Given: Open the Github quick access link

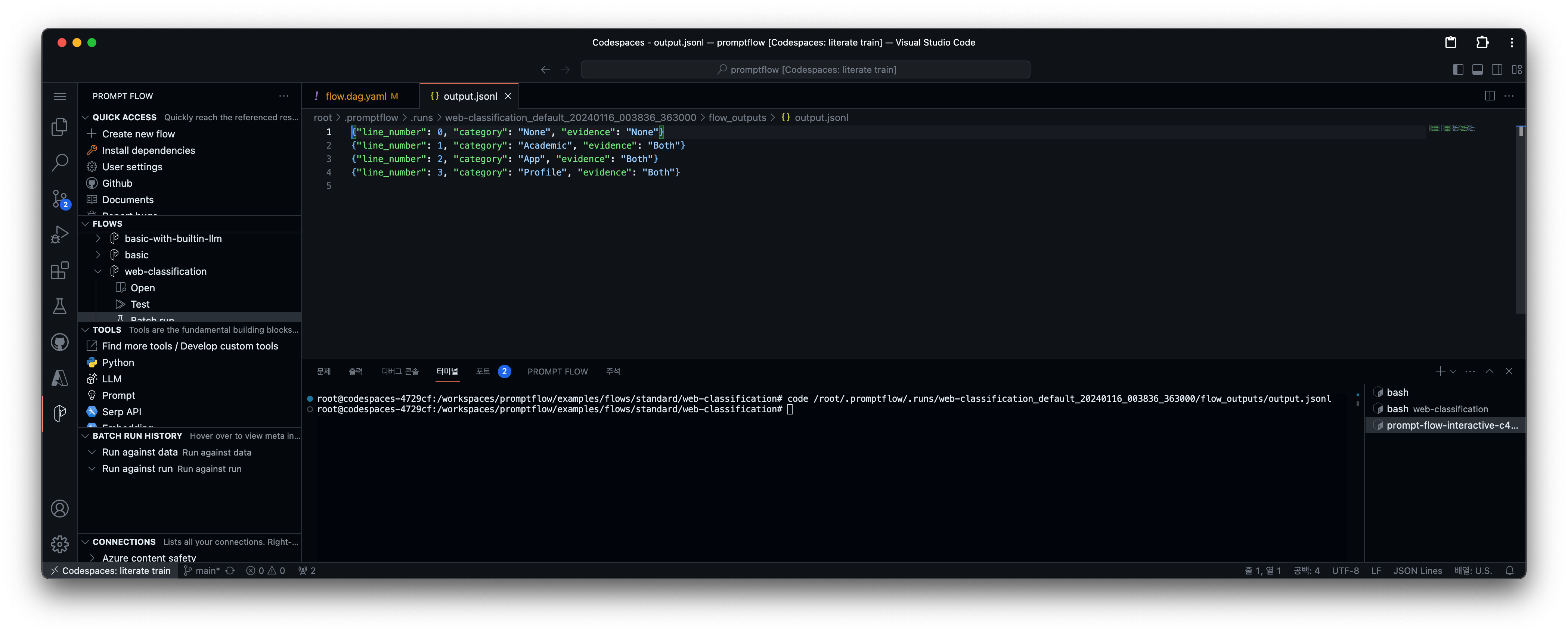Looking at the screenshot, I should [117, 183].
